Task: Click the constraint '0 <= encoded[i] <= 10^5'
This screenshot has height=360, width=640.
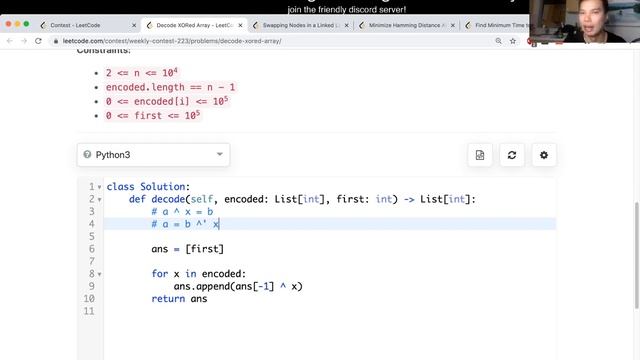Action: click(167, 101)
